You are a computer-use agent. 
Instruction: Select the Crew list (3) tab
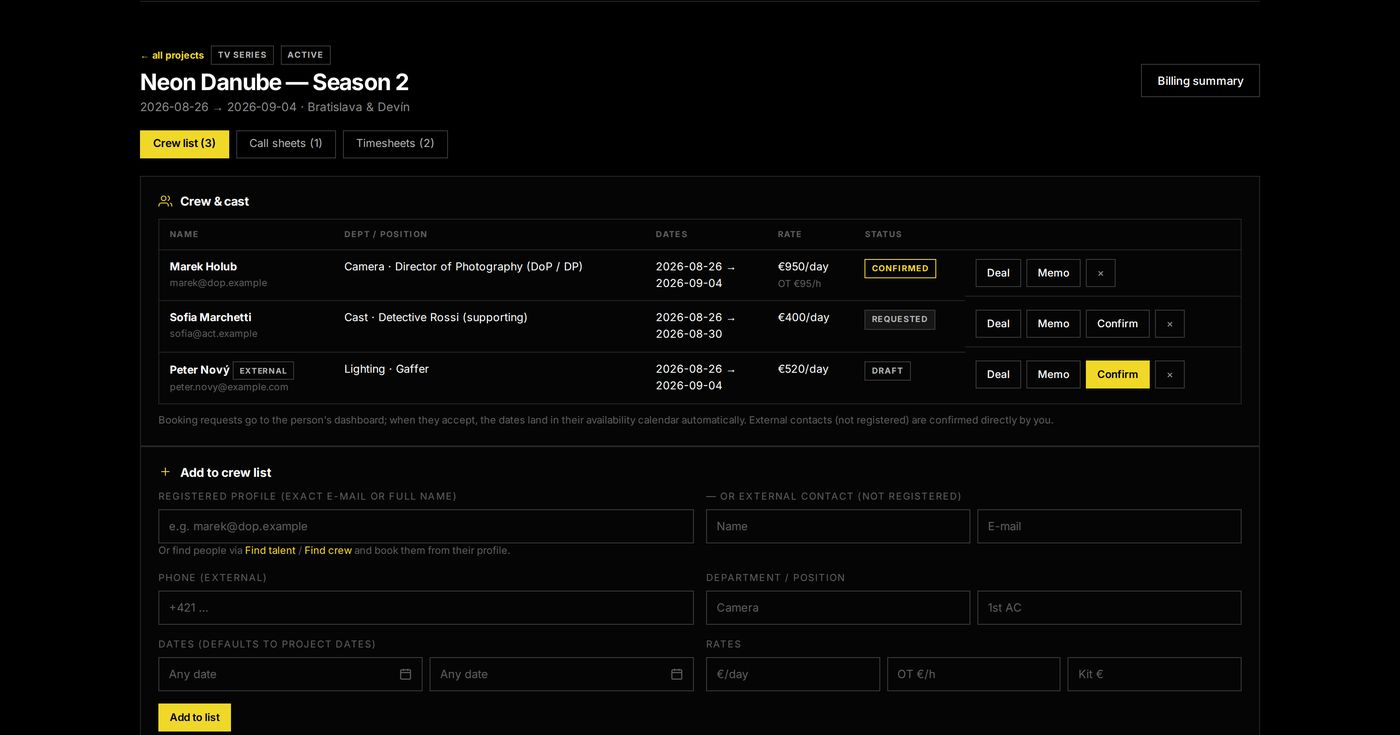tap(184, 144)
